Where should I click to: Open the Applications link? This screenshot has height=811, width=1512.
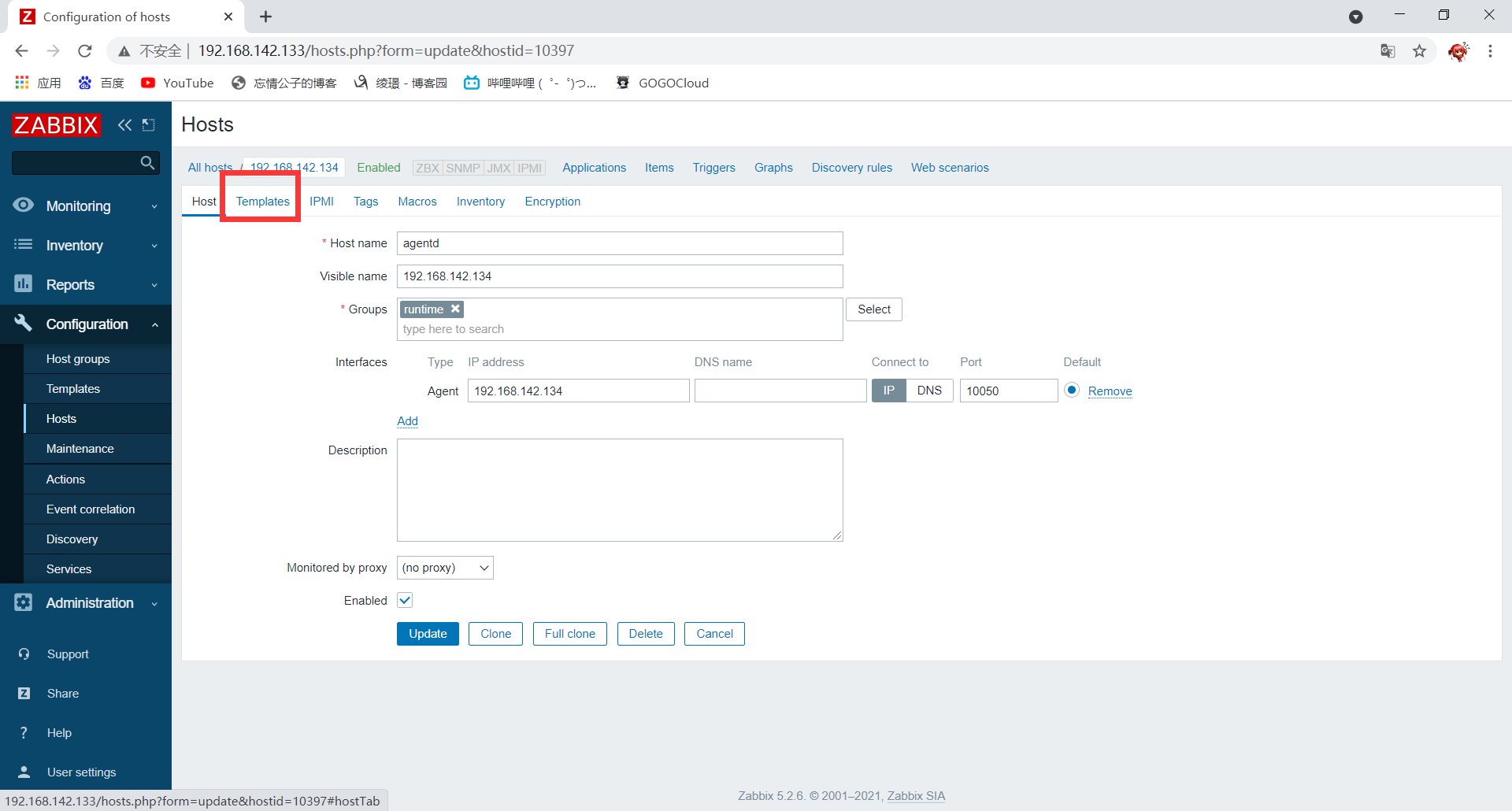tap(594, 168)
